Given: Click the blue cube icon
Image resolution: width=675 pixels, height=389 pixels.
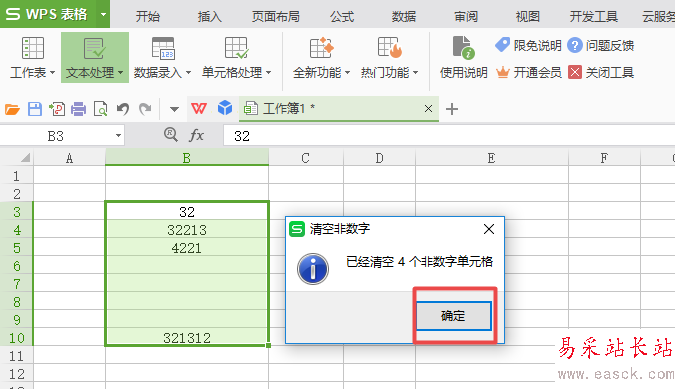Looking at the screenshot, I should tap(225, 108).
